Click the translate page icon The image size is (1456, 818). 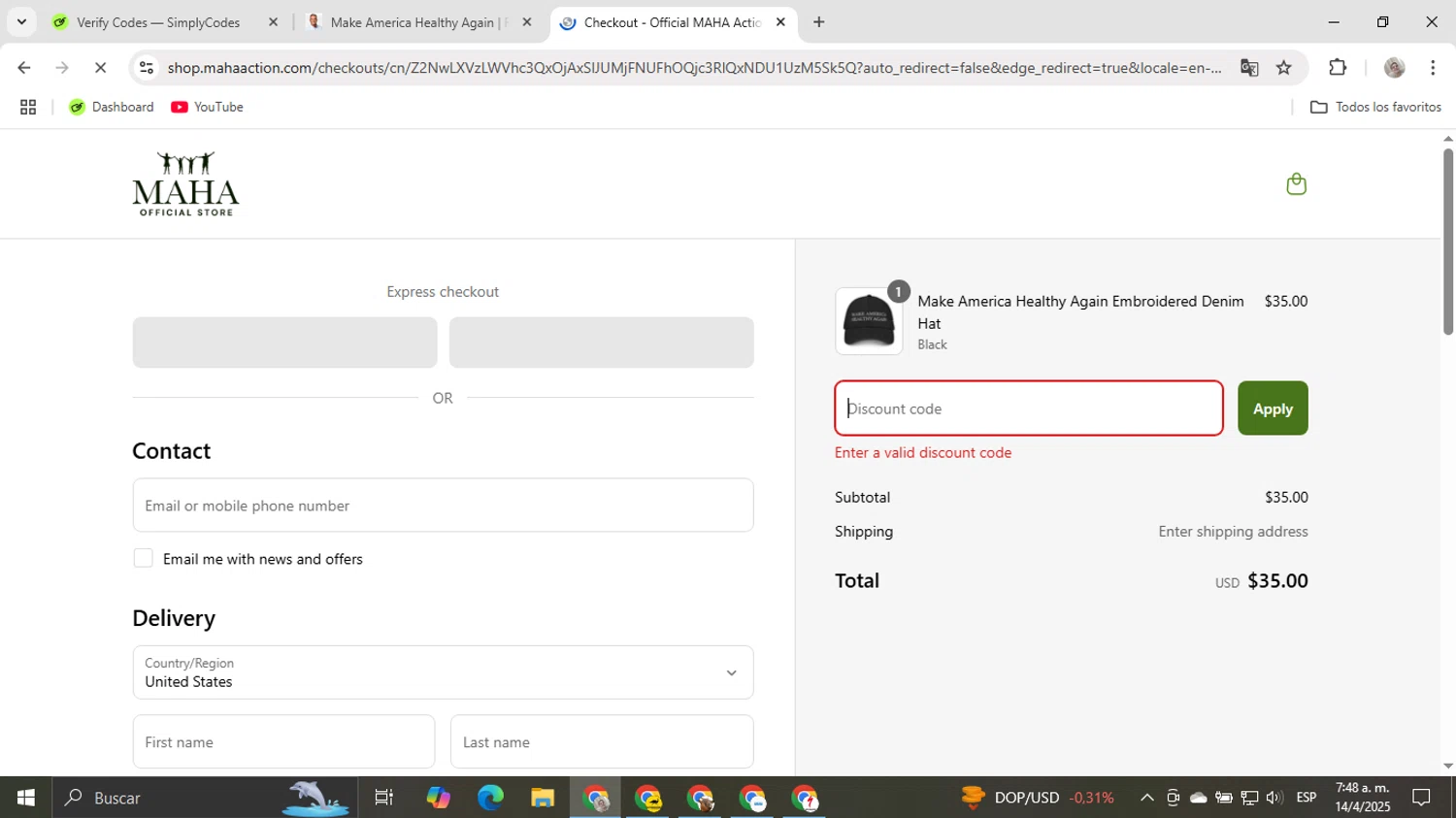[1249, 67]
